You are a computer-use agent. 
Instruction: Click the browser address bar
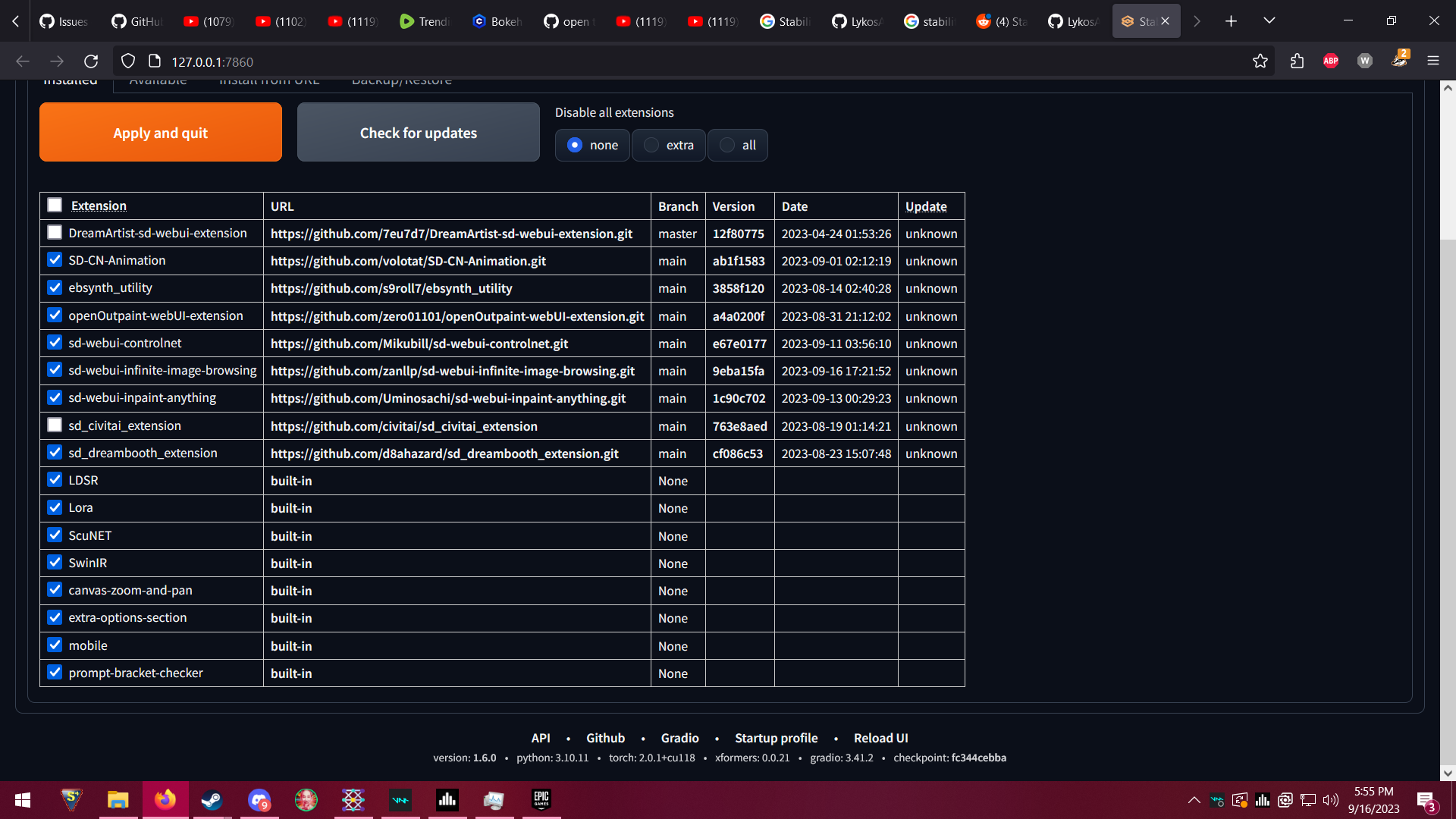tap(455, 61)
